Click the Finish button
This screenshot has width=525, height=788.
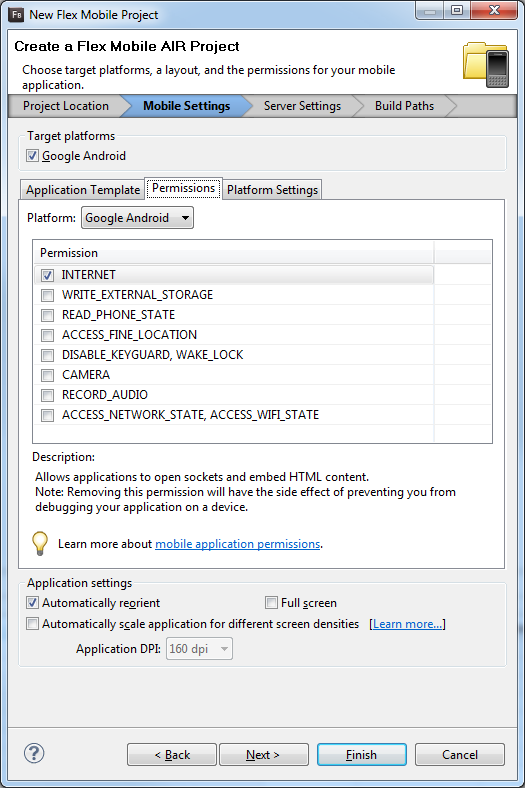pos(362,755)
